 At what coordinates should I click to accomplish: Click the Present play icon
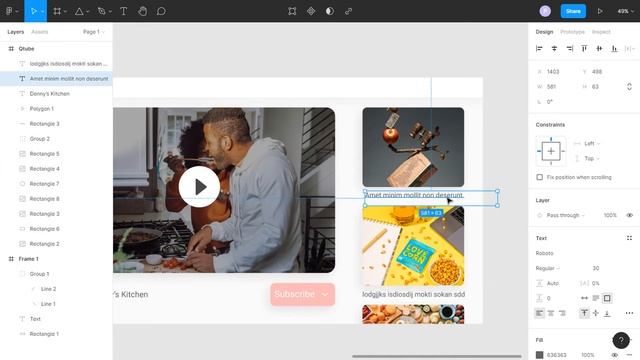600,11
